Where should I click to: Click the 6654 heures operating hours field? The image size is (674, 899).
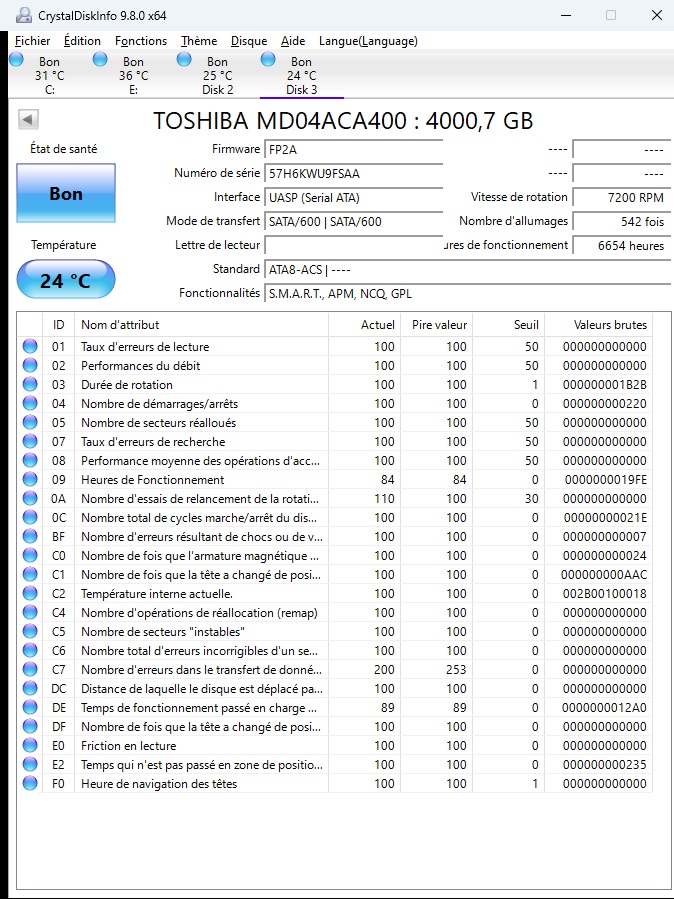point(622,245)
